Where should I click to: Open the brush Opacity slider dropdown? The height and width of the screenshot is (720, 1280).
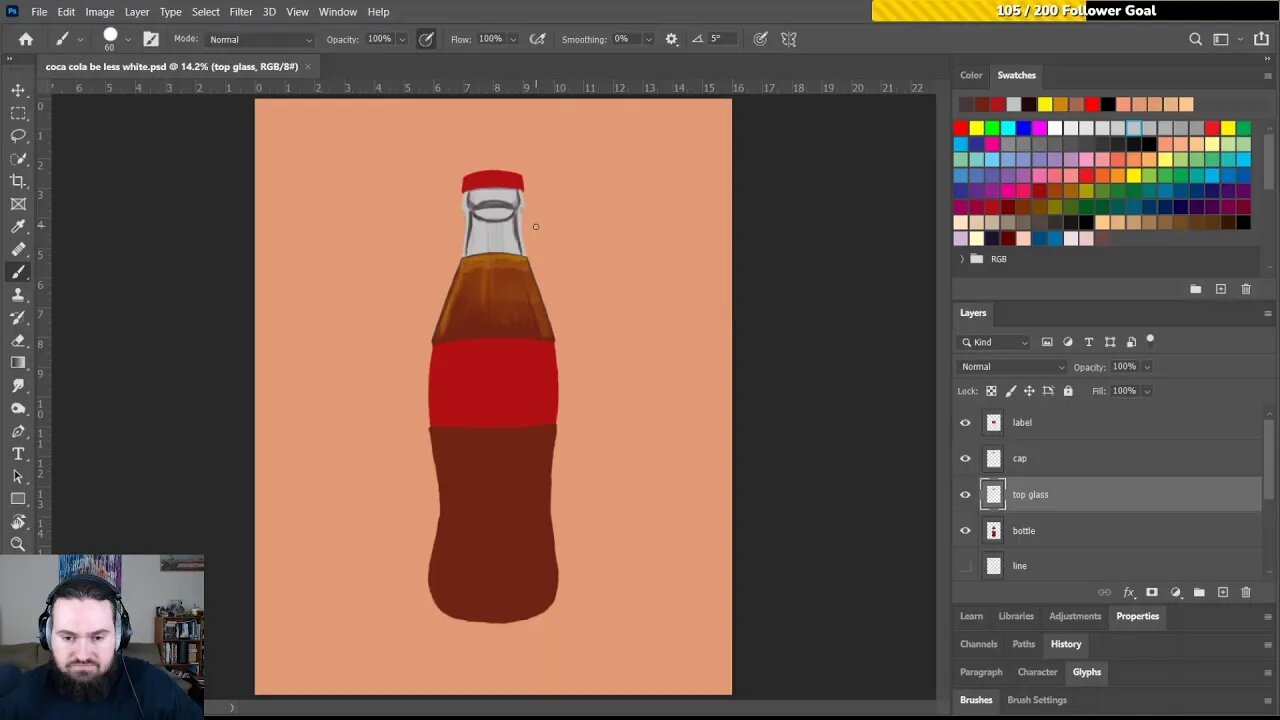(402, 39)
